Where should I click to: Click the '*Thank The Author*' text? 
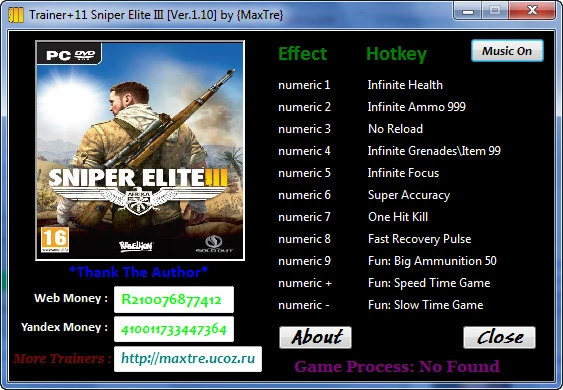pyautogui.click(x=138, y=272)
